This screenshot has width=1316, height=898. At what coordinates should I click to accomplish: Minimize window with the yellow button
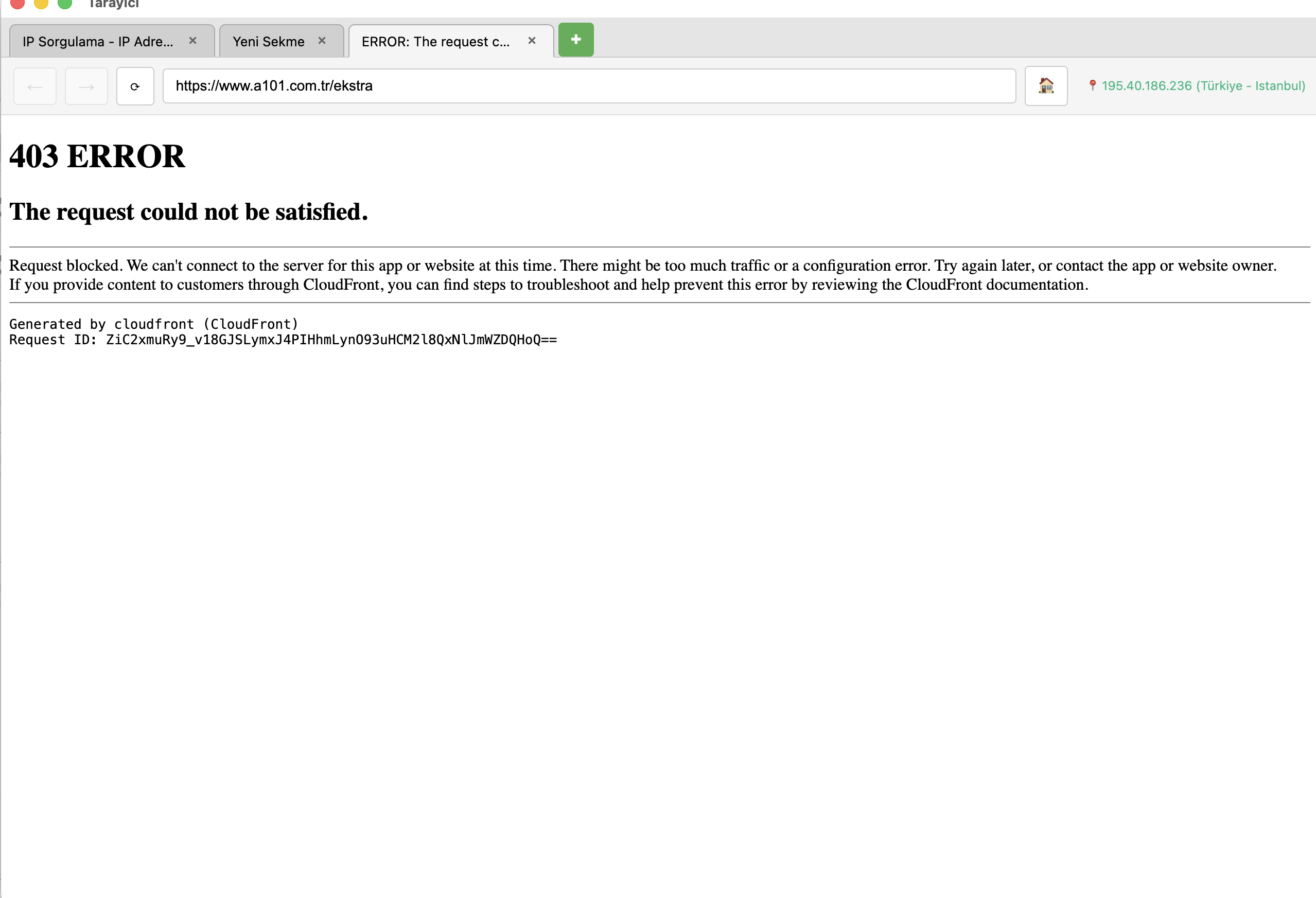tap(41, 3)
